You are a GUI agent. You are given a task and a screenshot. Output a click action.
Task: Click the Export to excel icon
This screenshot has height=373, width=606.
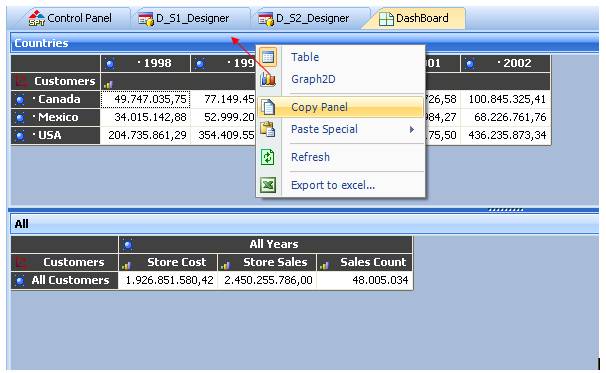coord(268,185)
